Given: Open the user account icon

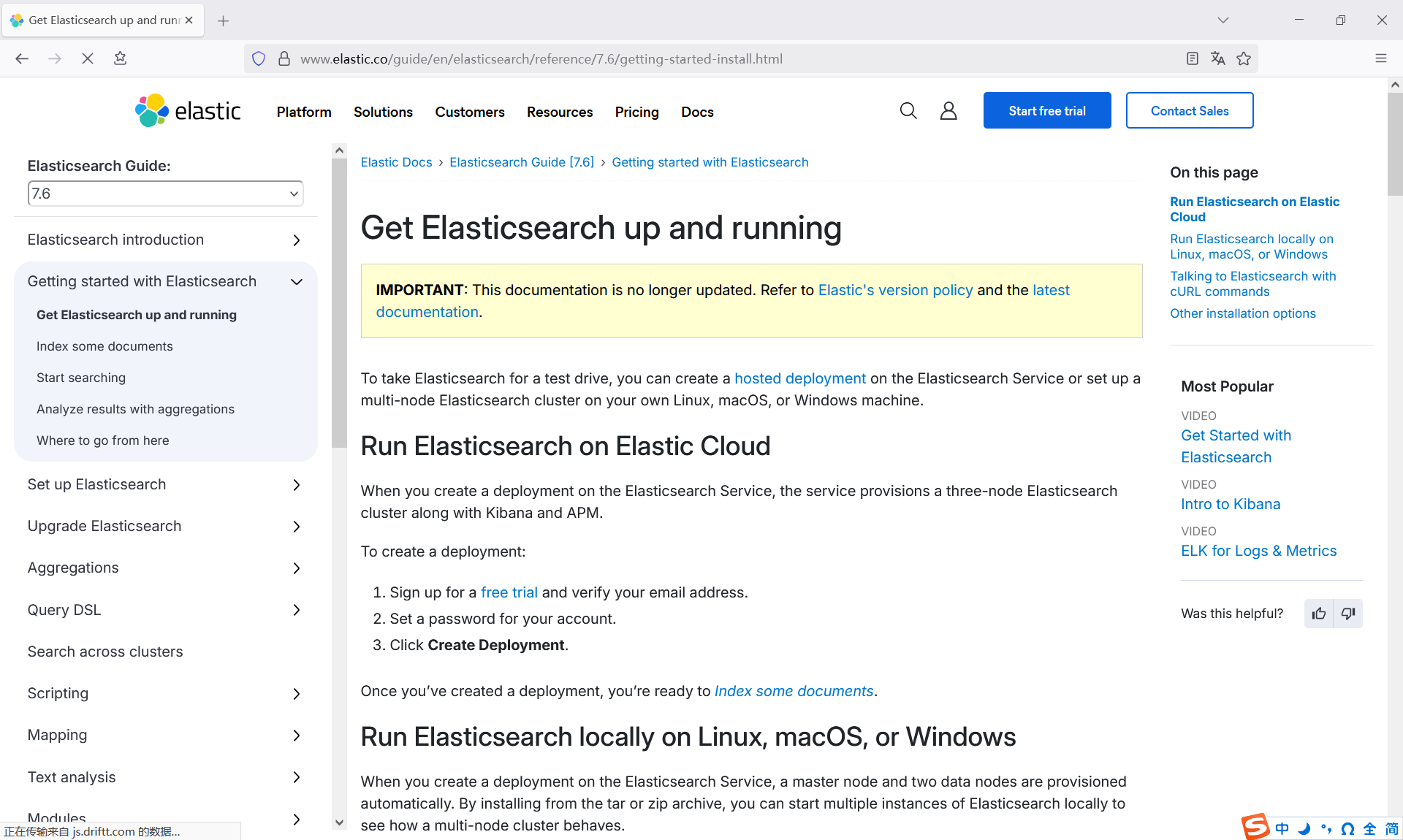Looking at the screenshot, I should [x=948, y=111].
